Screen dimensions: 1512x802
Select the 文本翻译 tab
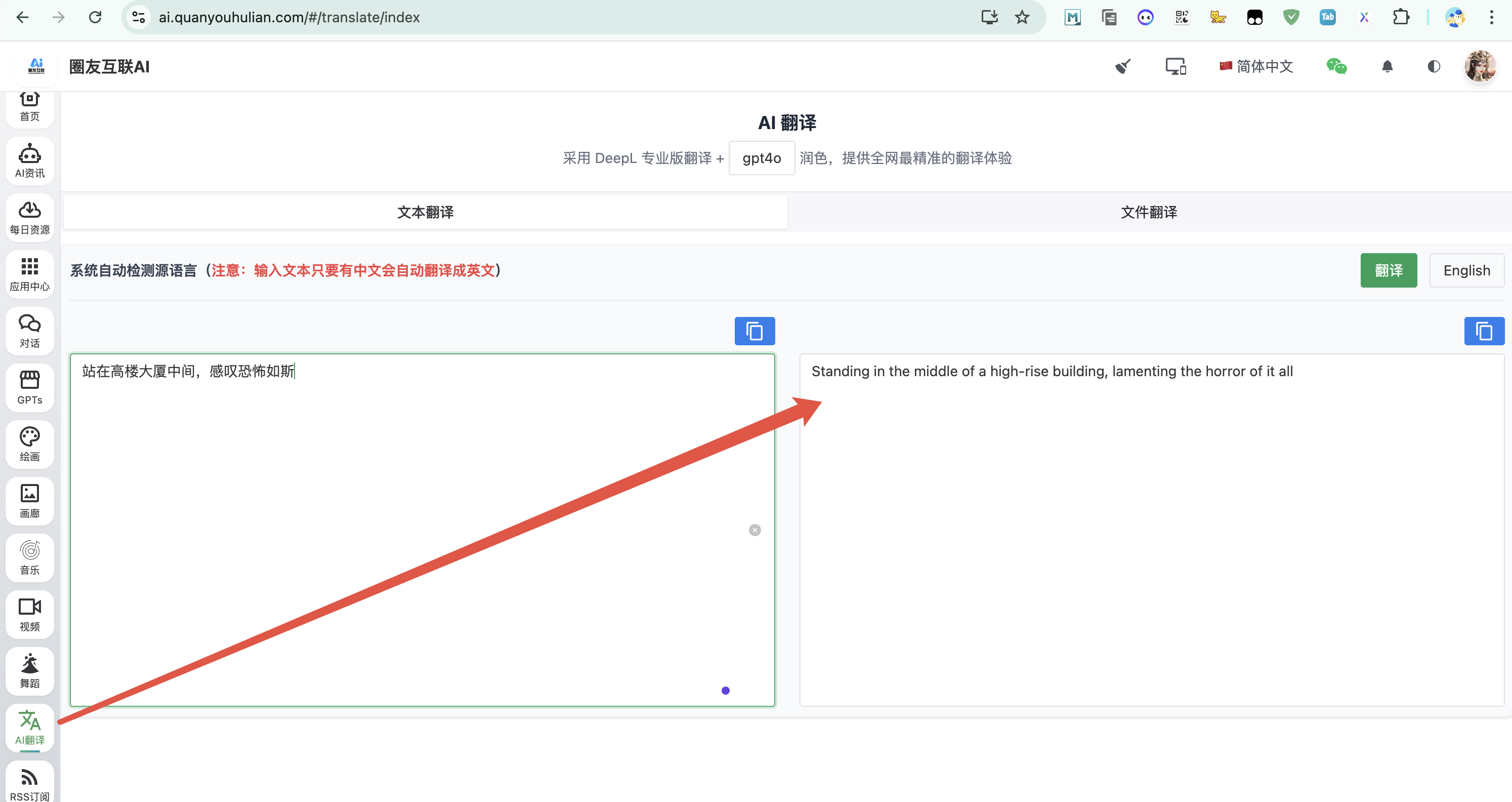425,212
